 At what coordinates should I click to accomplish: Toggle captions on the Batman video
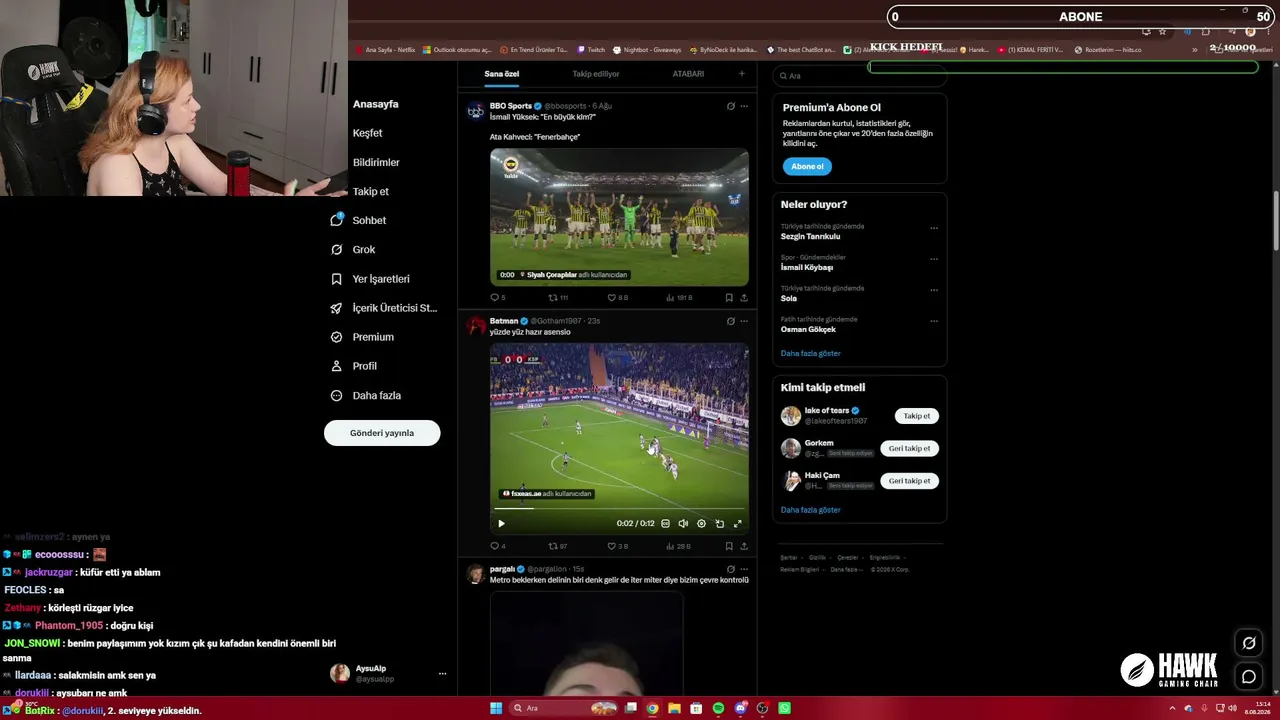pos(665,523)
